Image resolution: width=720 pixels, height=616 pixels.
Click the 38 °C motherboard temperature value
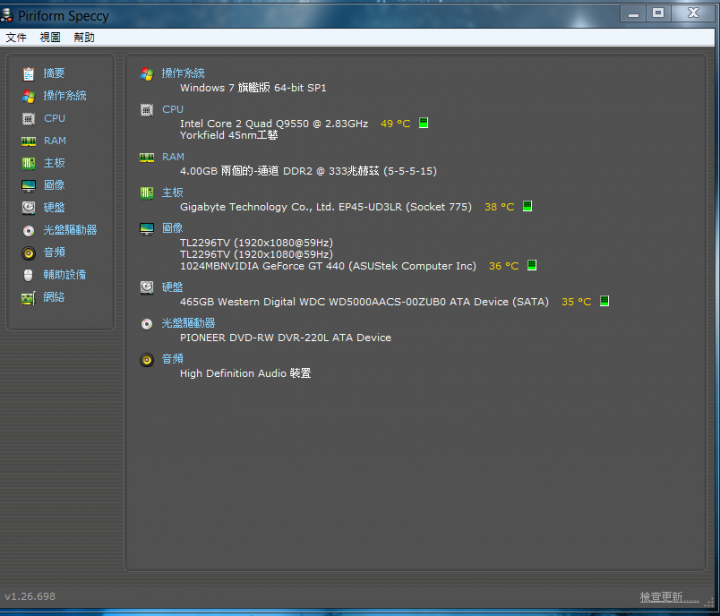(x=499, y=207)
